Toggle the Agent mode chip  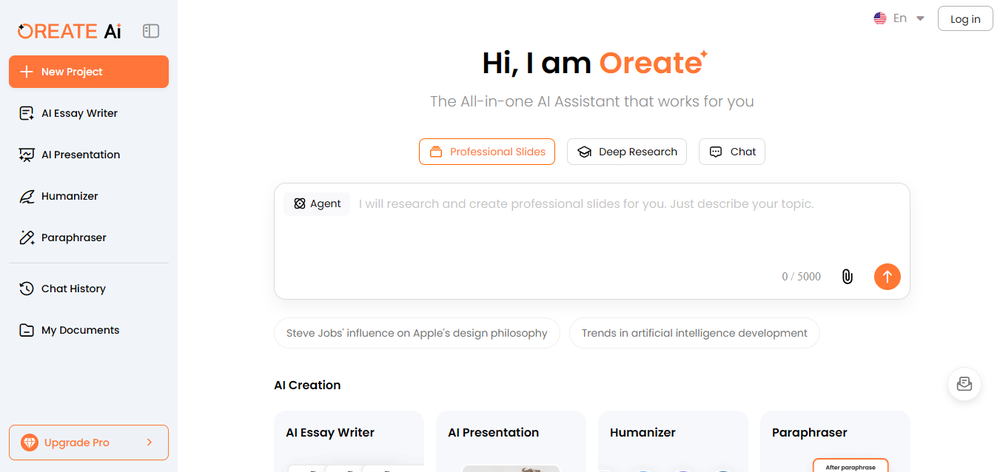pyautogui.click(x=317, y=204)
